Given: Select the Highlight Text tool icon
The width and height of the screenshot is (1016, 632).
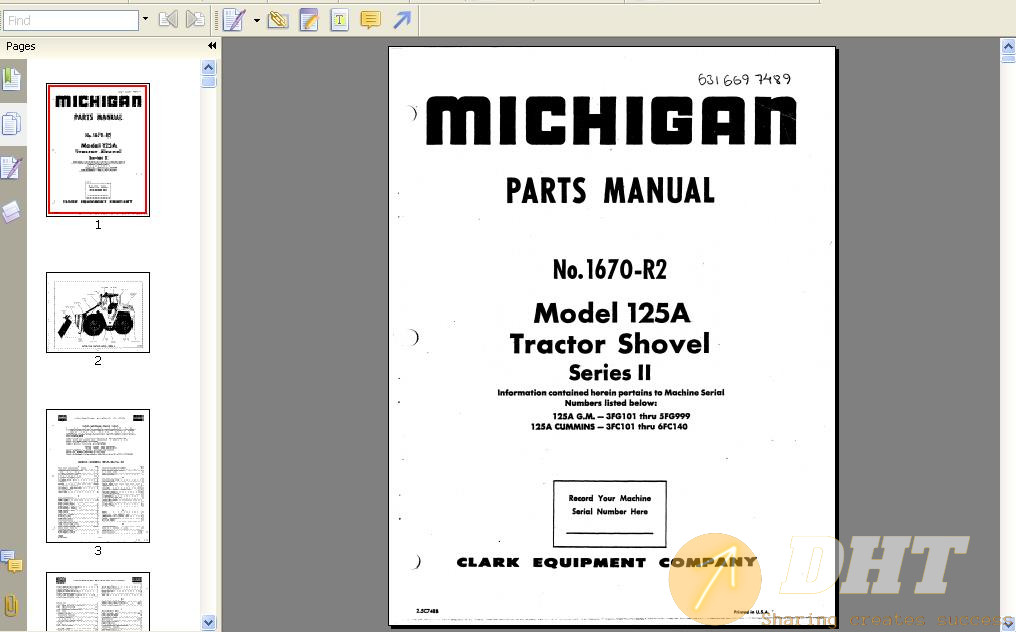Looking at the screenshot, I should pos(340,20).
